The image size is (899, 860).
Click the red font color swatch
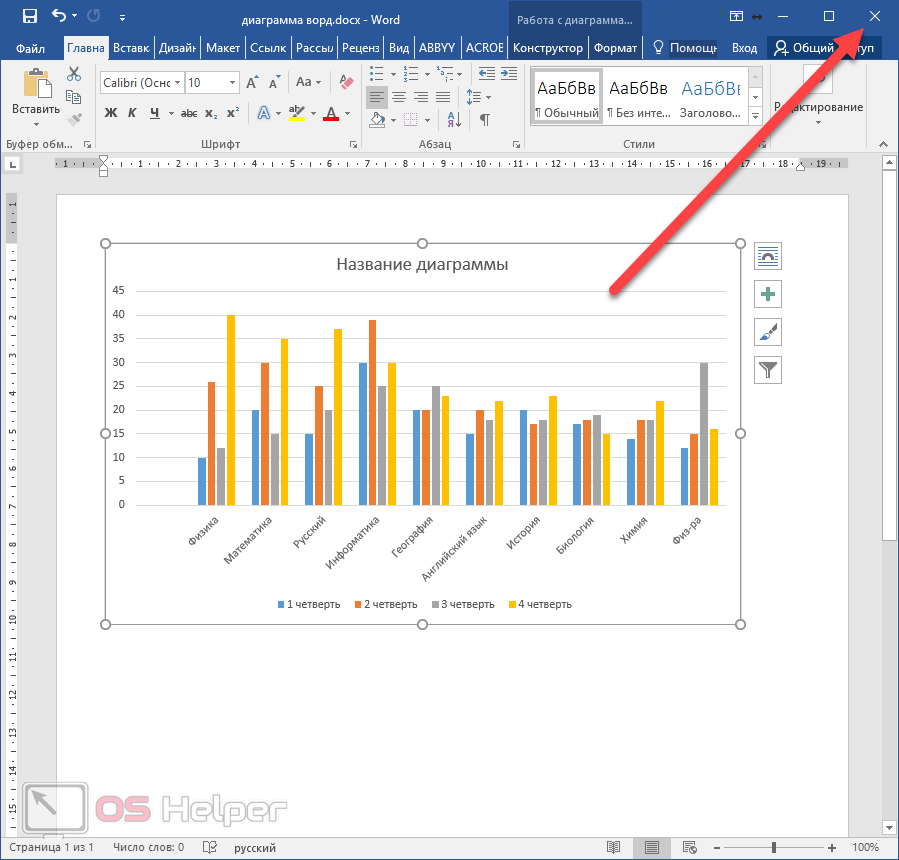(x=331, y=113)
